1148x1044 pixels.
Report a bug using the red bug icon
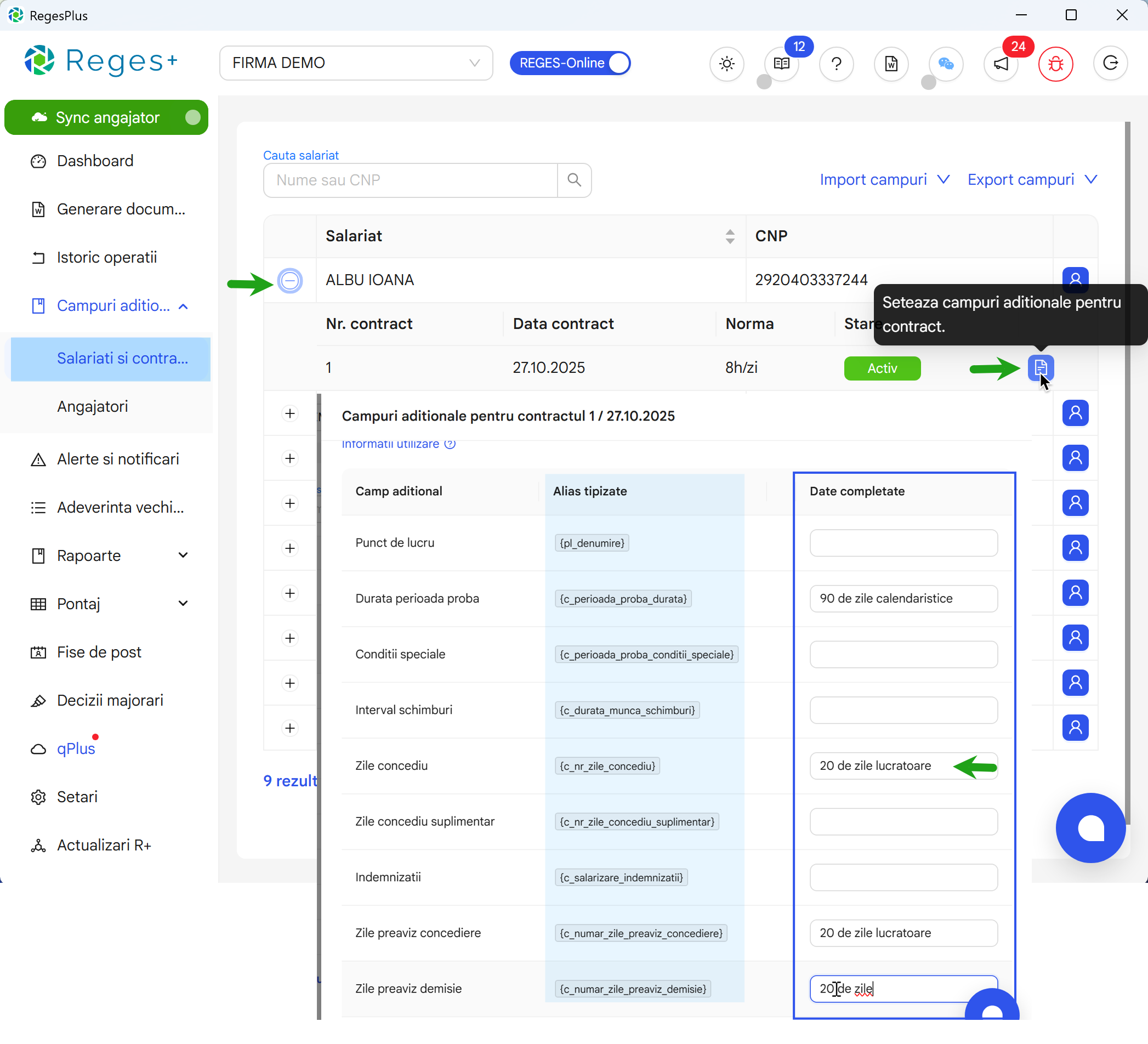click(1055, 64)
